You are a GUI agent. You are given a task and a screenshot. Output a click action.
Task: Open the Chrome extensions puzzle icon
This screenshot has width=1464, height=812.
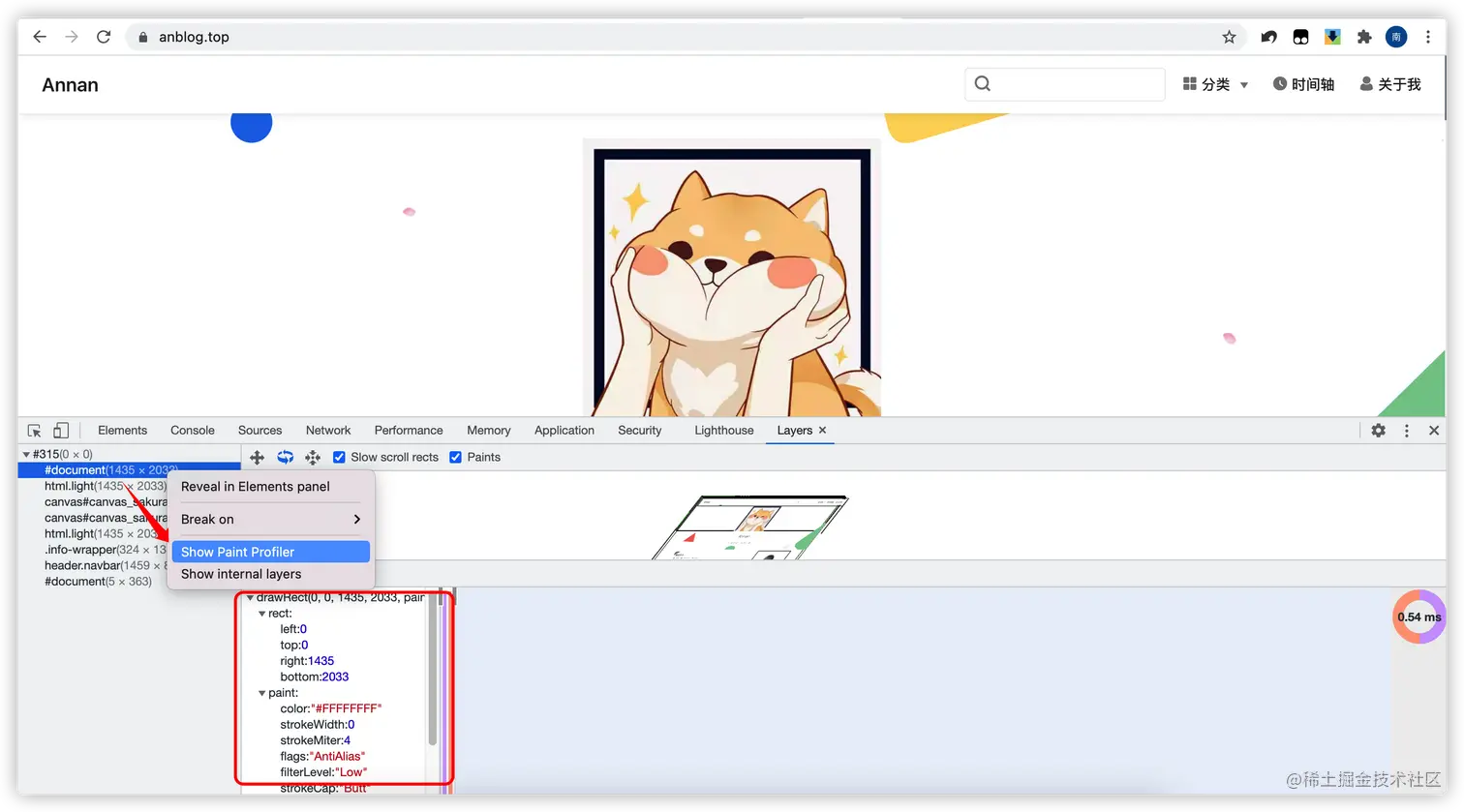(x=1364, y=37)
